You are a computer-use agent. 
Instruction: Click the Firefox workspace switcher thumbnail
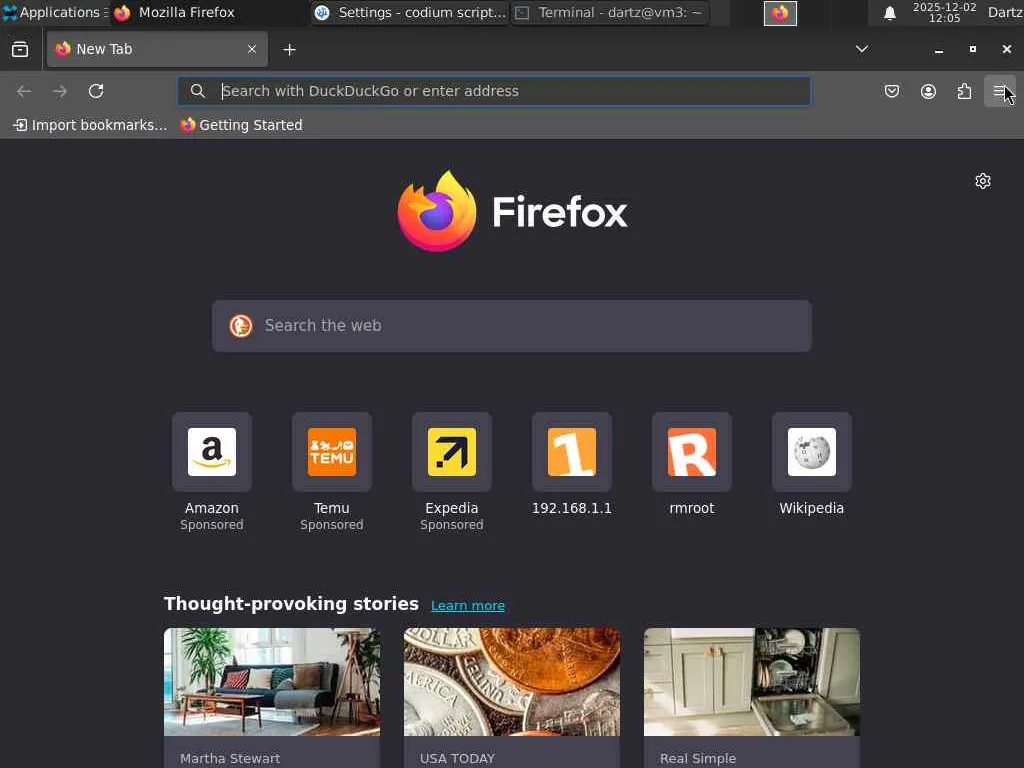point(780,13)
